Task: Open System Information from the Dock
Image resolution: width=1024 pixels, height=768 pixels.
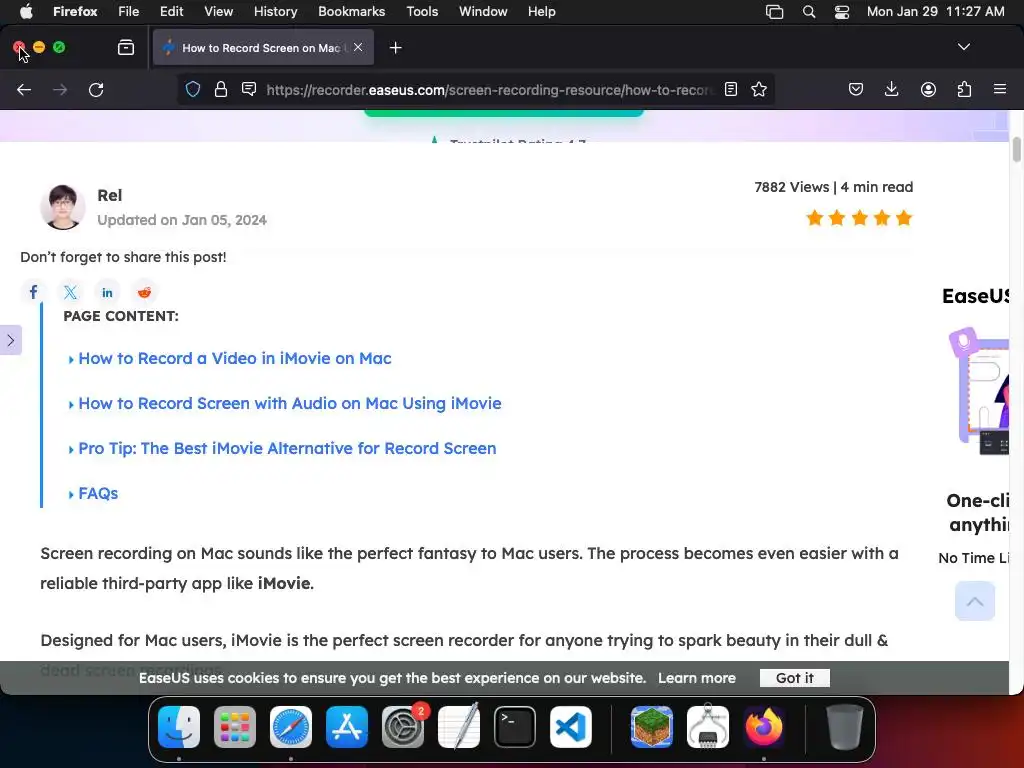Action: coord(708,727)
